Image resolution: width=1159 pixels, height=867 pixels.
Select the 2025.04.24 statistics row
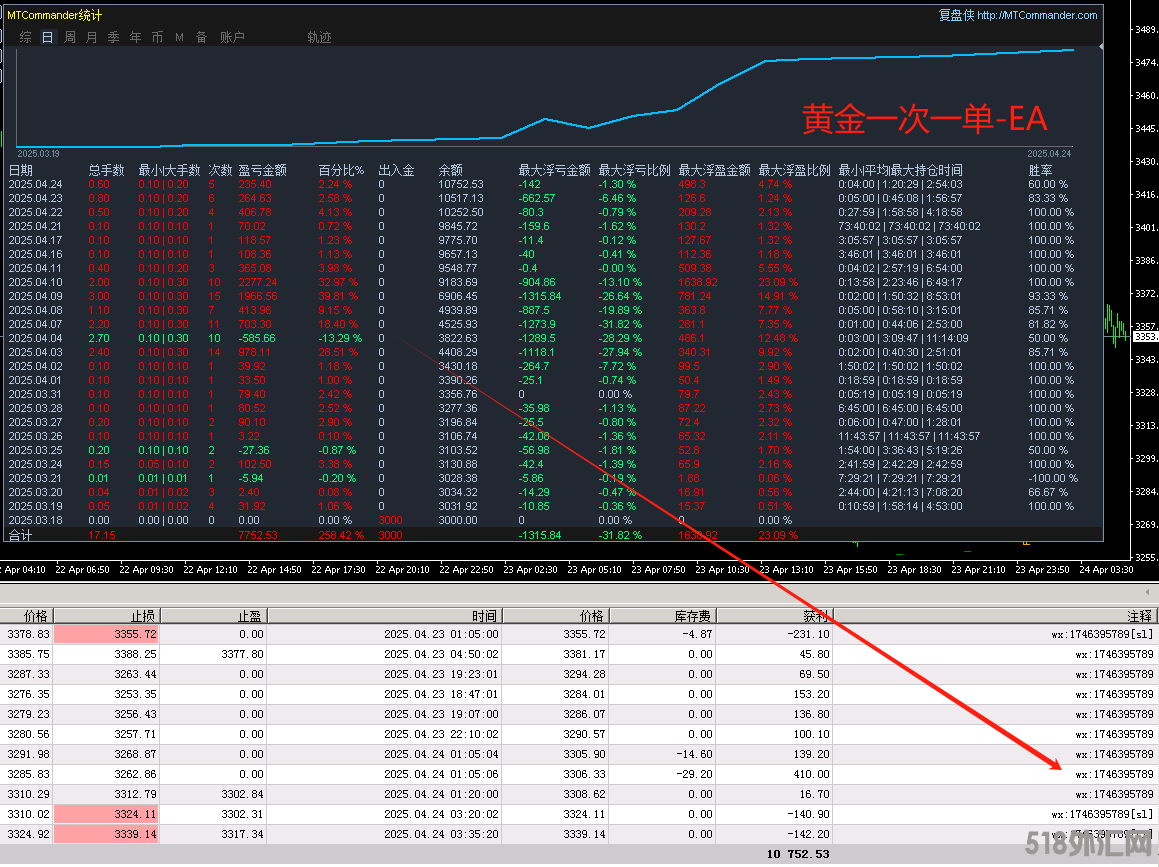click(x=554, y=184)
